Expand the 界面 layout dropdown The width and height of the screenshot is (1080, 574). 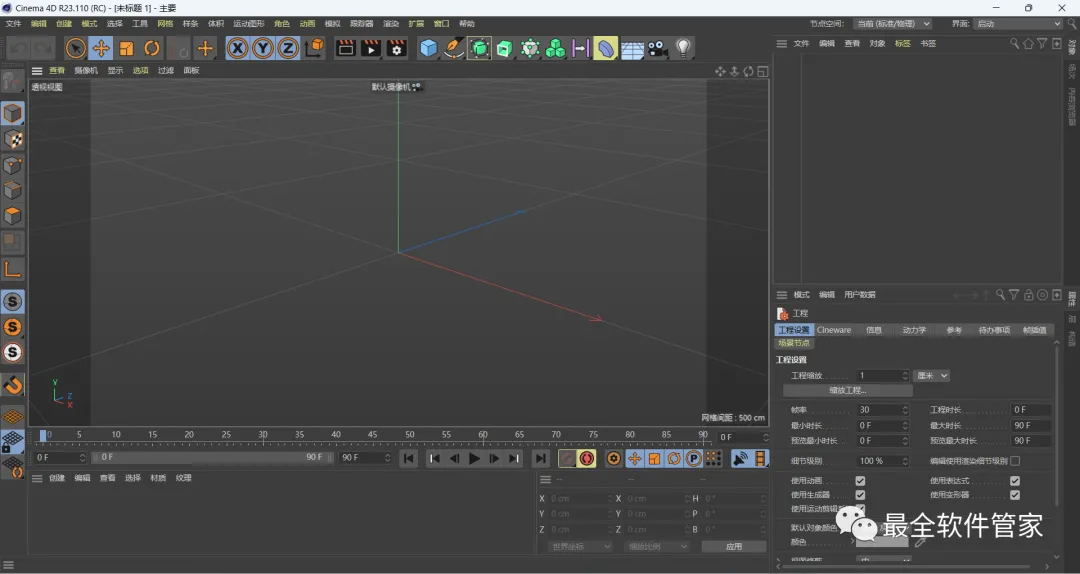1017,23
